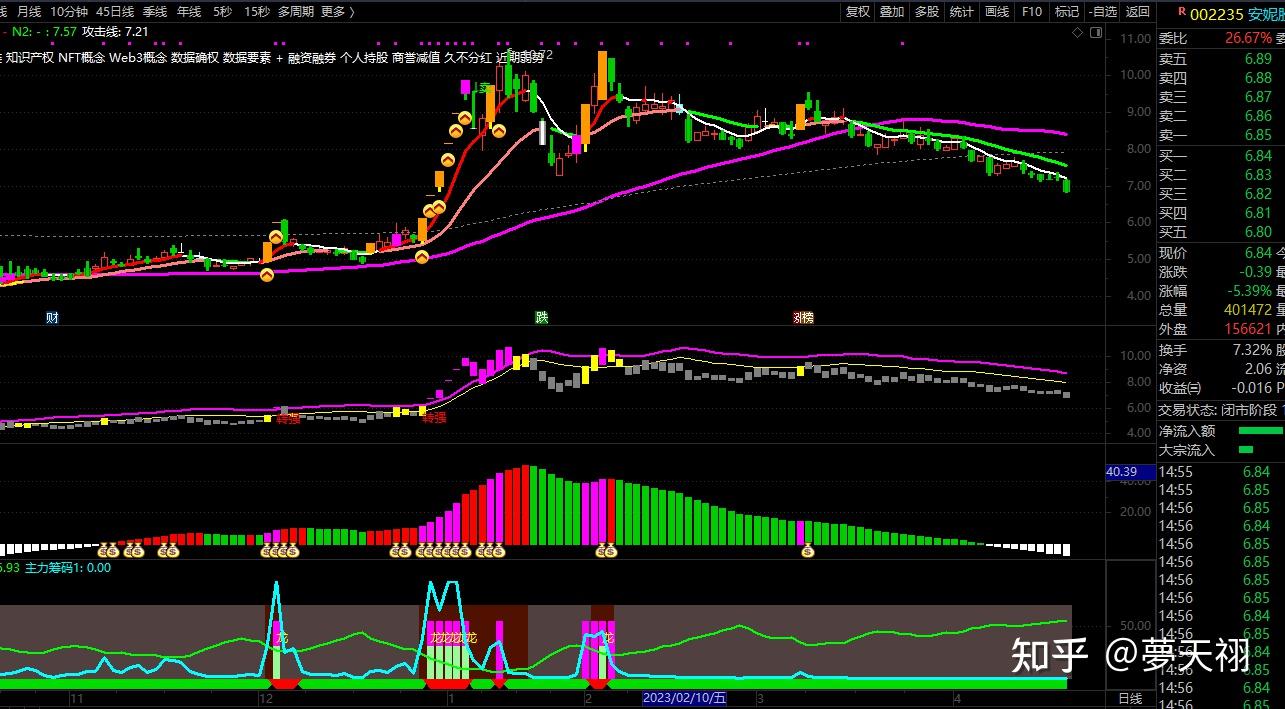Click the 交易状态 闭市阶段 status row

pyautogui.click(x=1220, y=410)
